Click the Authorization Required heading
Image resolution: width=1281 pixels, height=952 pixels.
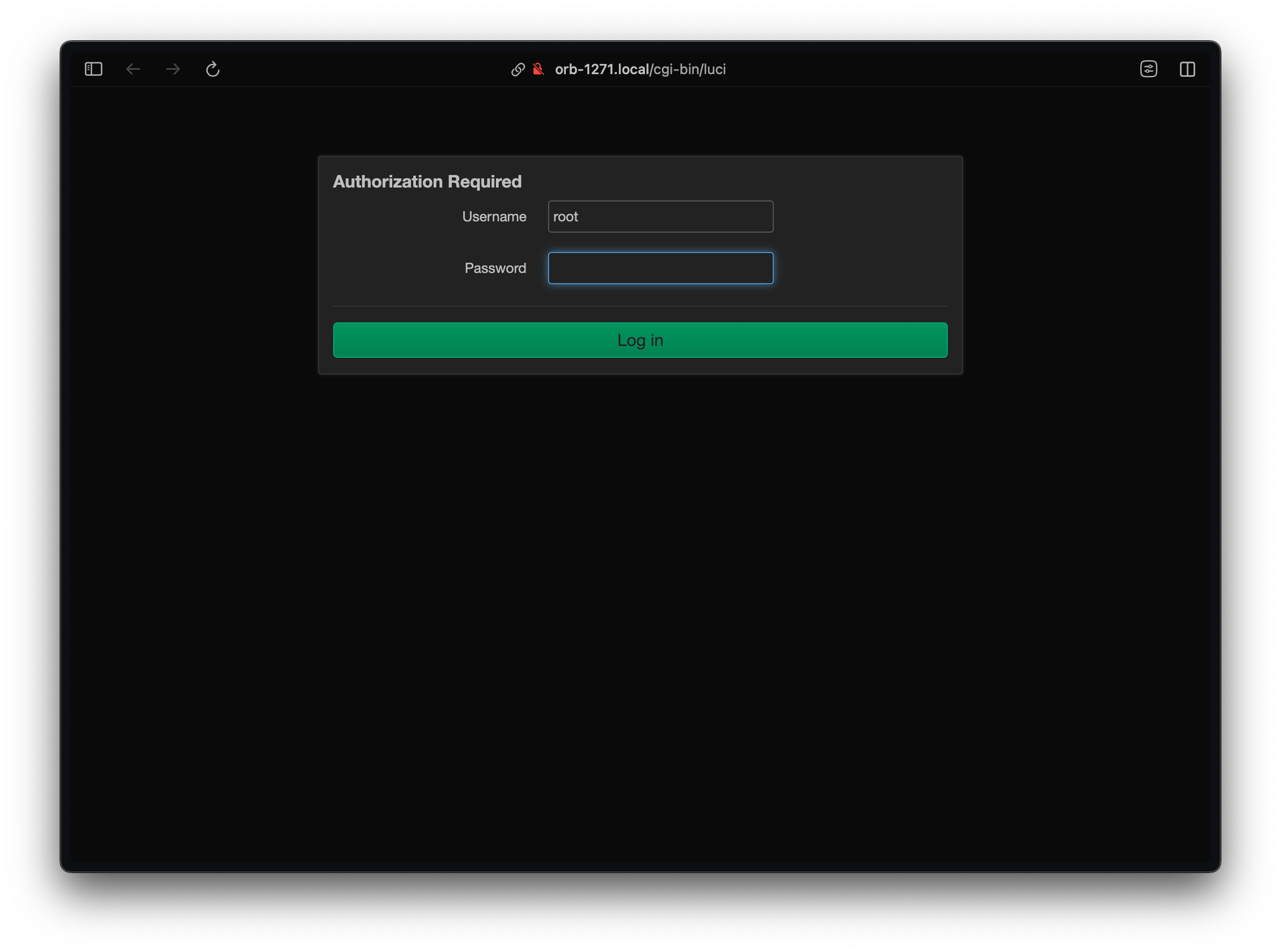click(x=427, y=181)
